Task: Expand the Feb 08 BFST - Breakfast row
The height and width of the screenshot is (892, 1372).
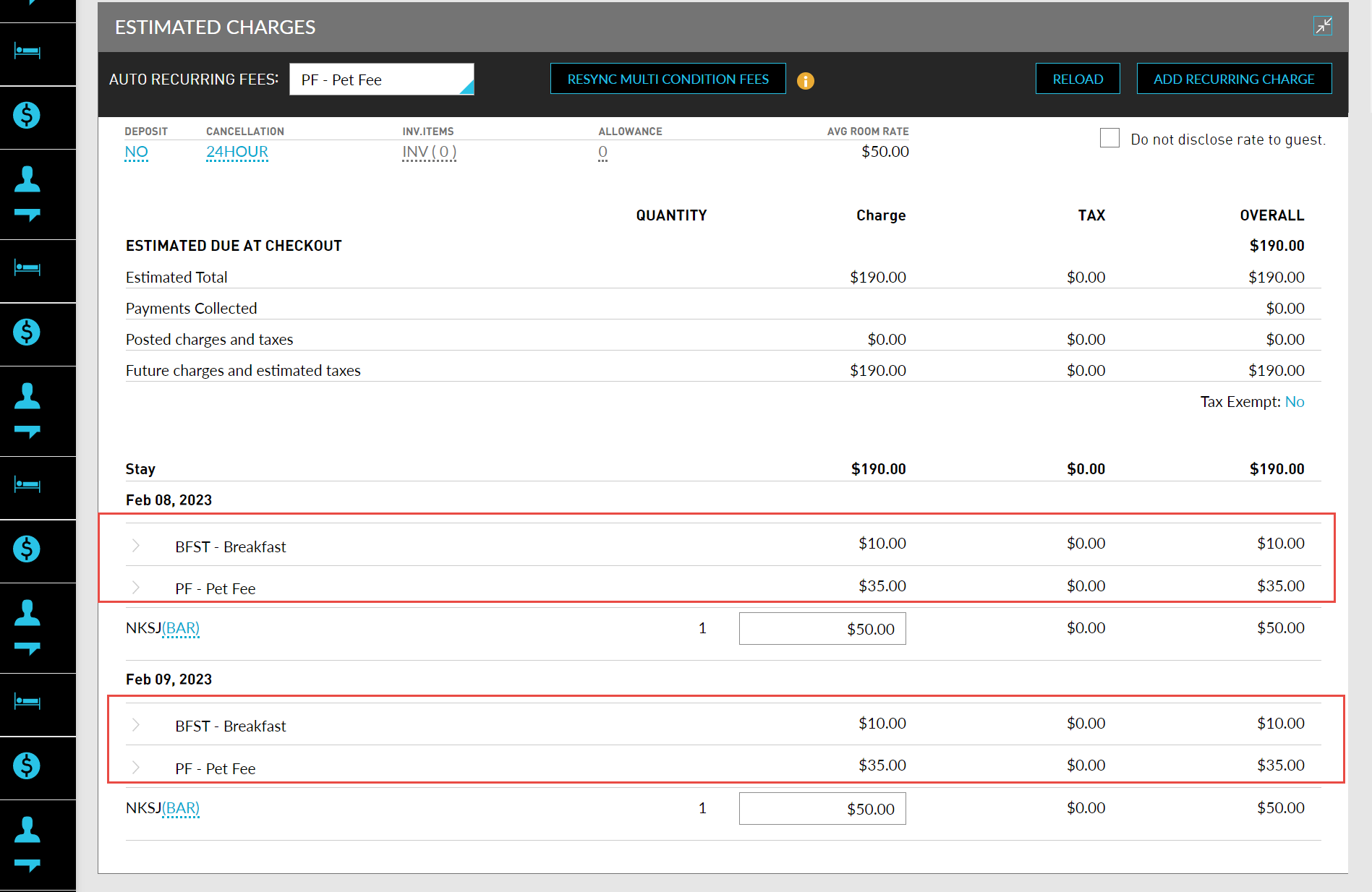Action: pos(136,546)
